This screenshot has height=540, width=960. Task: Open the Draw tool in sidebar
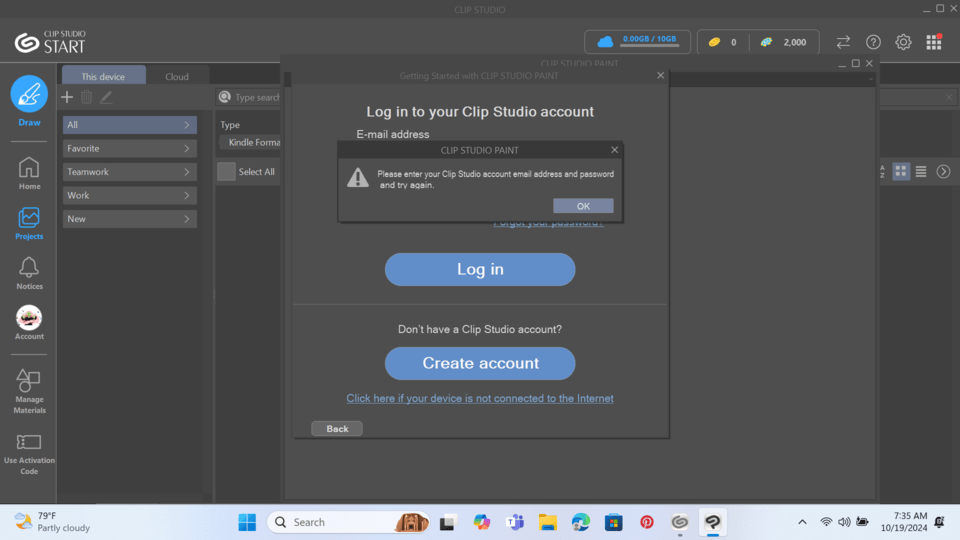pos(29,101)
